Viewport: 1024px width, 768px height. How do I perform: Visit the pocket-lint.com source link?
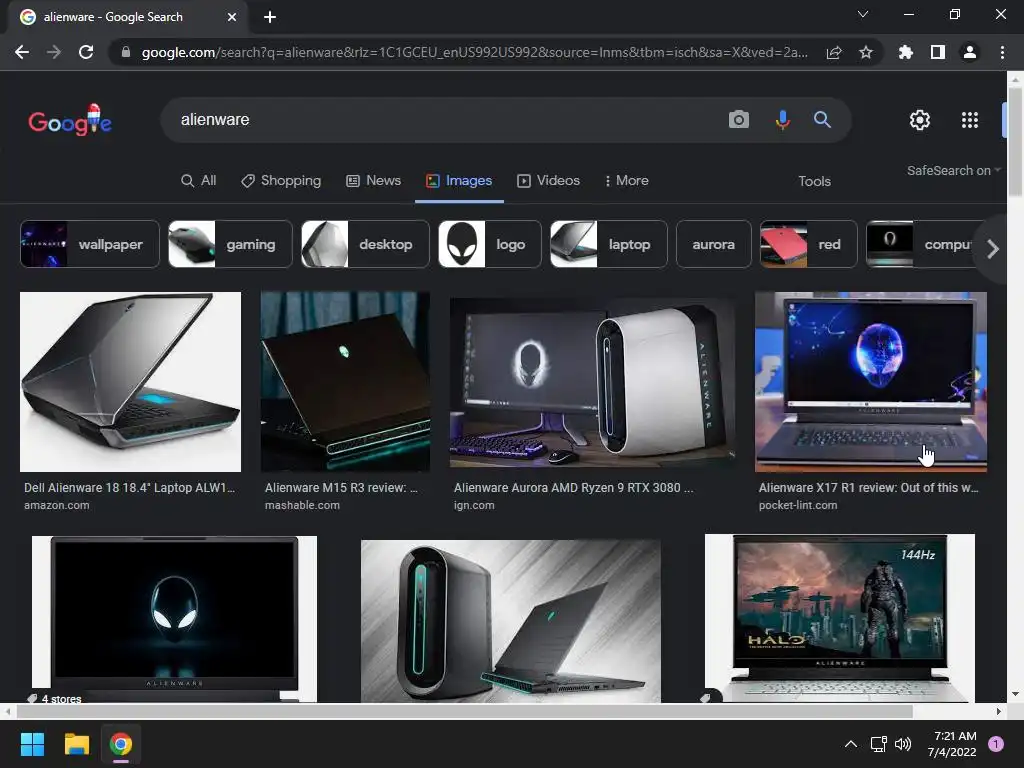[x=797, y=505]
